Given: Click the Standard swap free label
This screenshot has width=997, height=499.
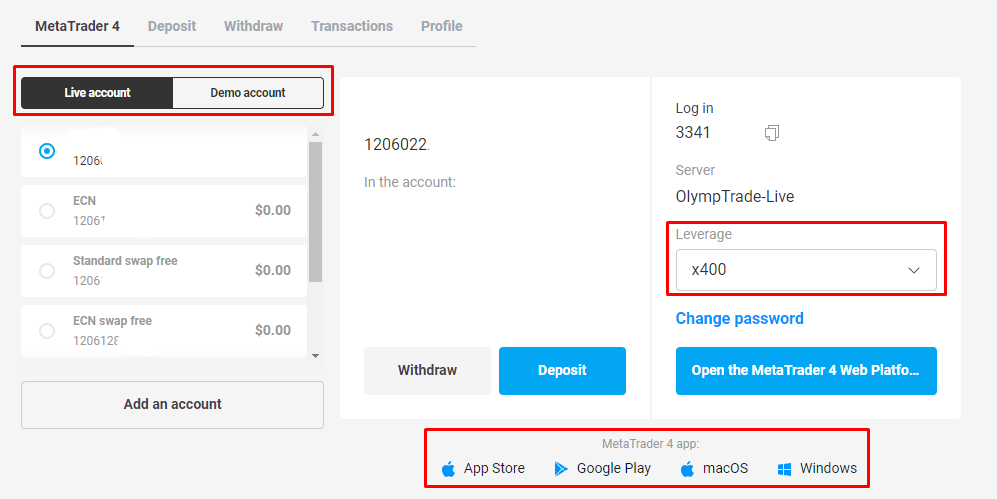Looking at the screenshot, I should pos(125,261).
